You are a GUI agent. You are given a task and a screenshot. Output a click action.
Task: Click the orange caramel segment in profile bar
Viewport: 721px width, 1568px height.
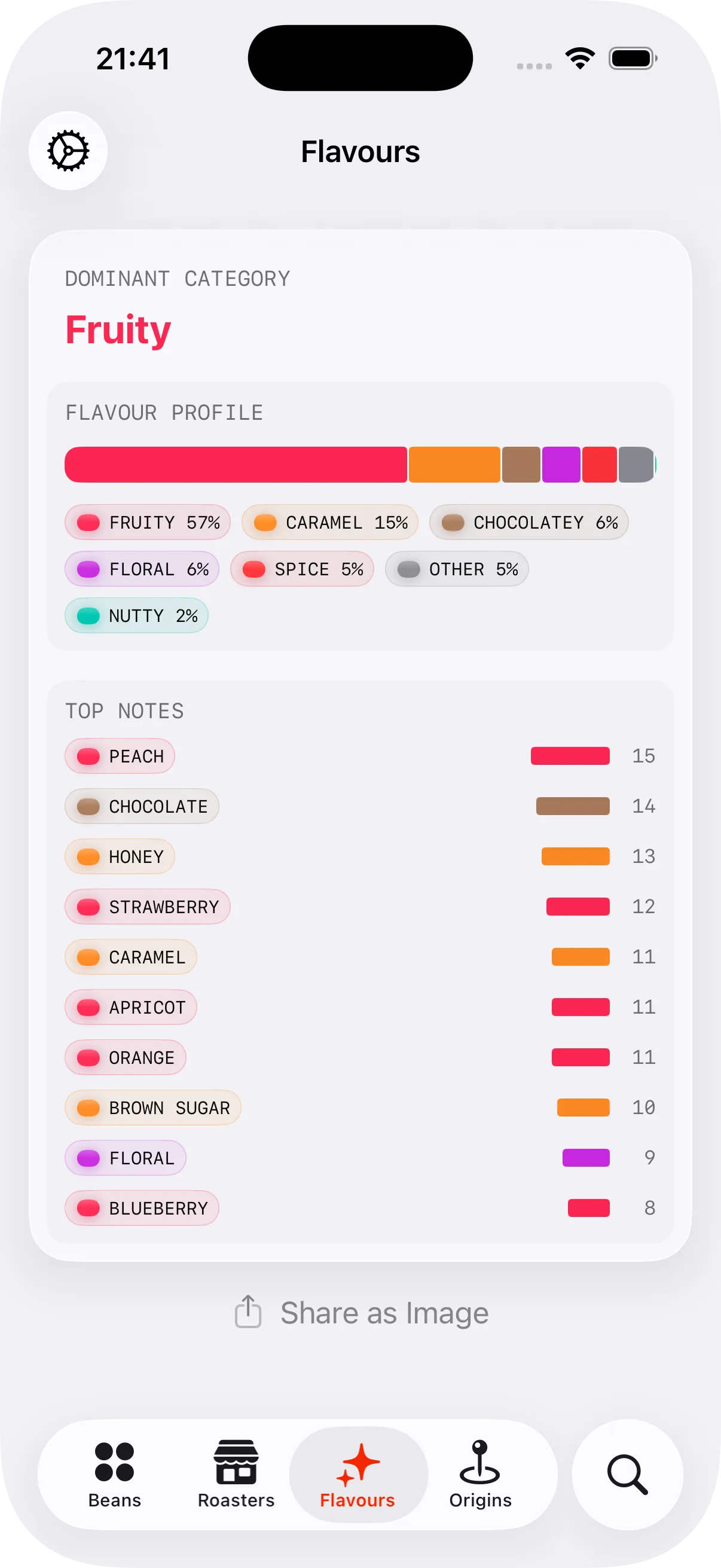[454, 465]
